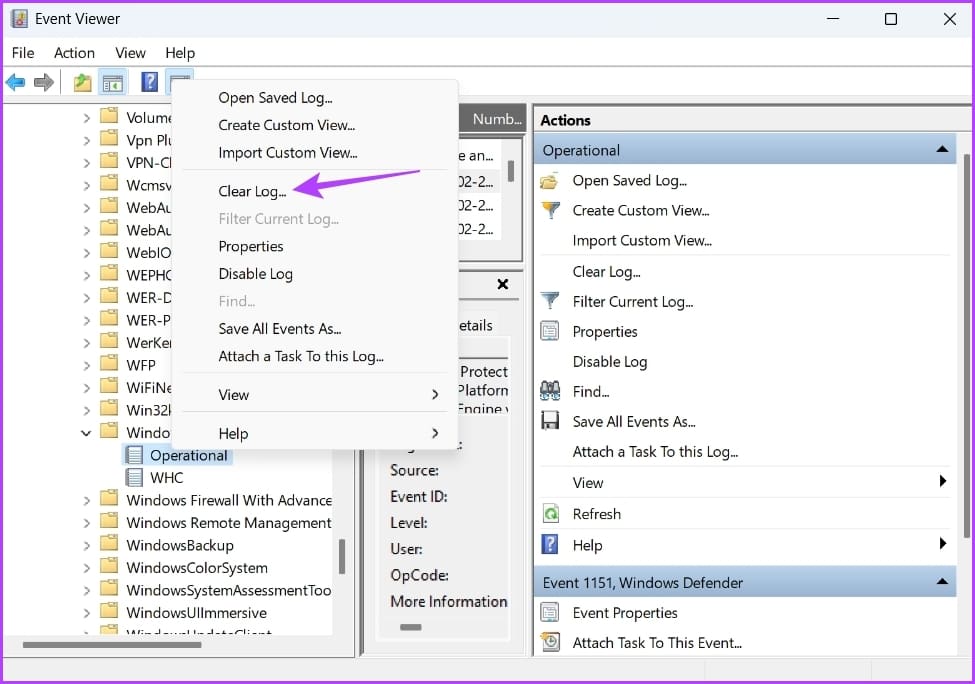Click the WindowsBackup folder icon
Viewport: 975px width, 684px height.
tap(109, 544)
